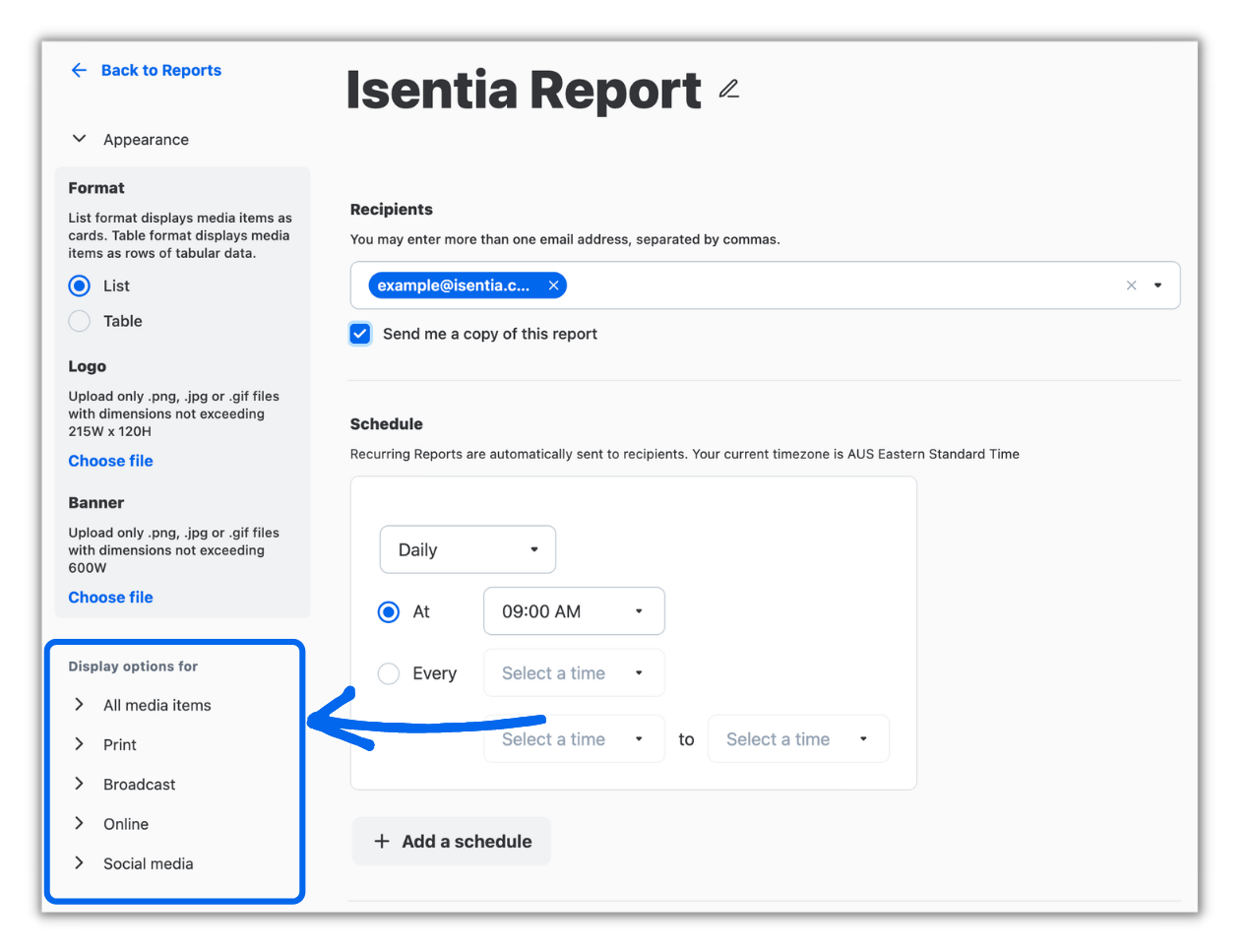The width and height of the screenshot is (1248, 952).
Task: Open the Back to Reports link
Action: (x=161, y=70)
